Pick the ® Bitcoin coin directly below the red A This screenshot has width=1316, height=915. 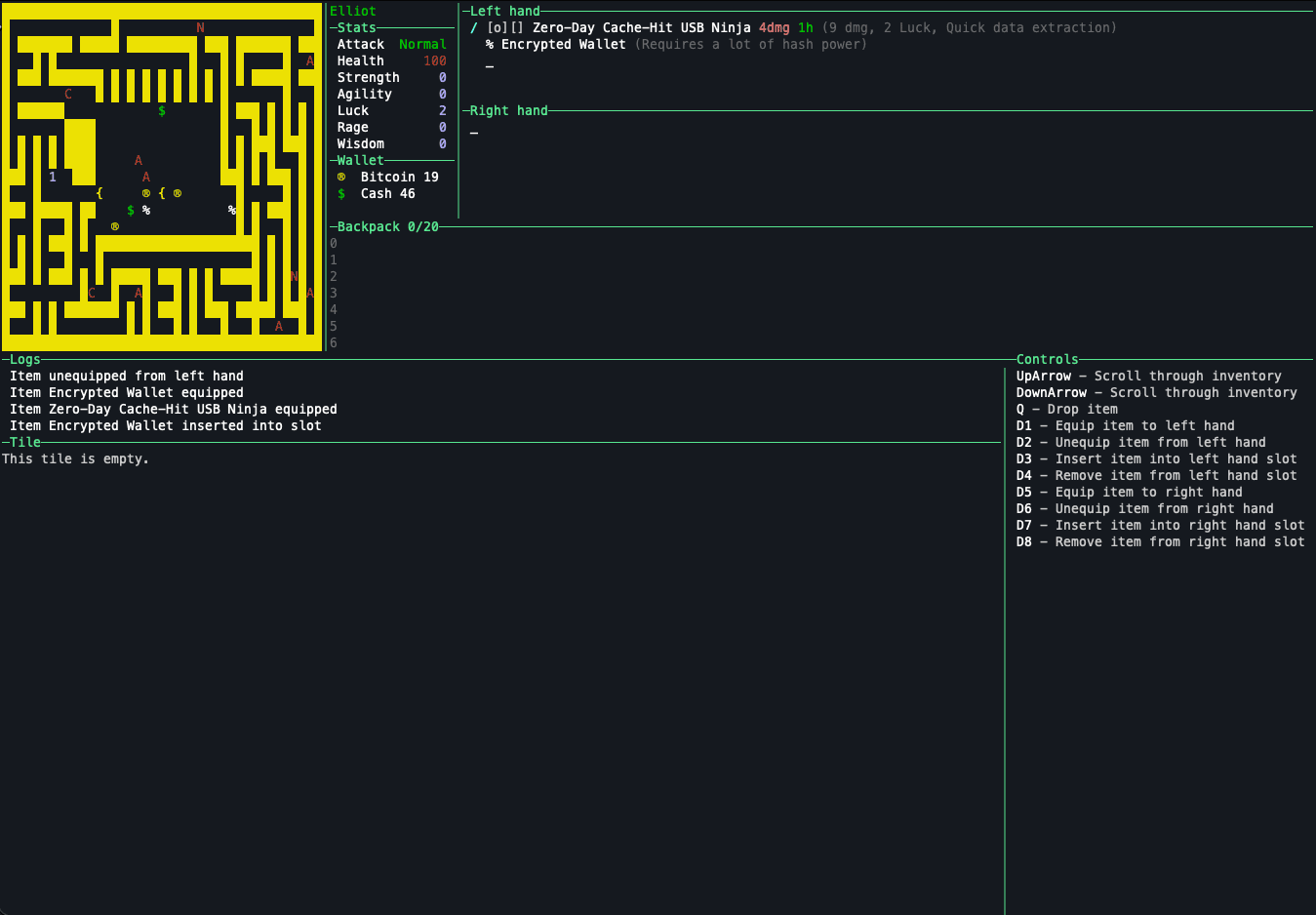click(x=146, y=193)
